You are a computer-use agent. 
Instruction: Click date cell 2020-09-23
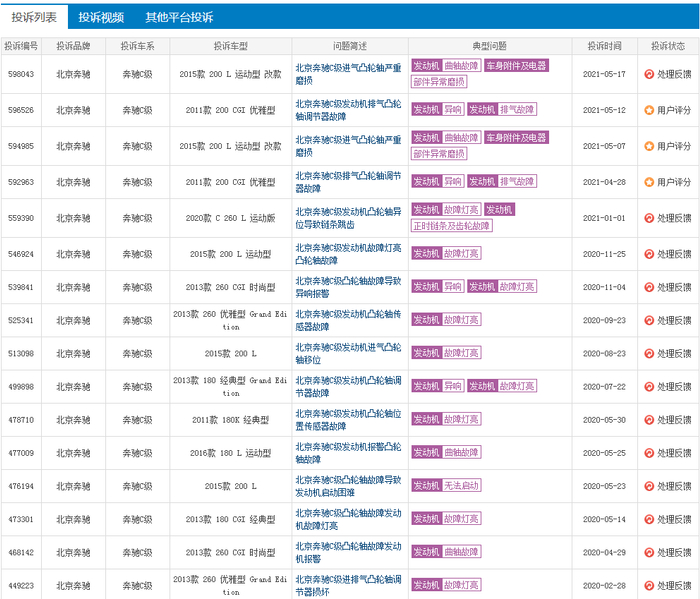pyautogui.click(x=604, y=320)
